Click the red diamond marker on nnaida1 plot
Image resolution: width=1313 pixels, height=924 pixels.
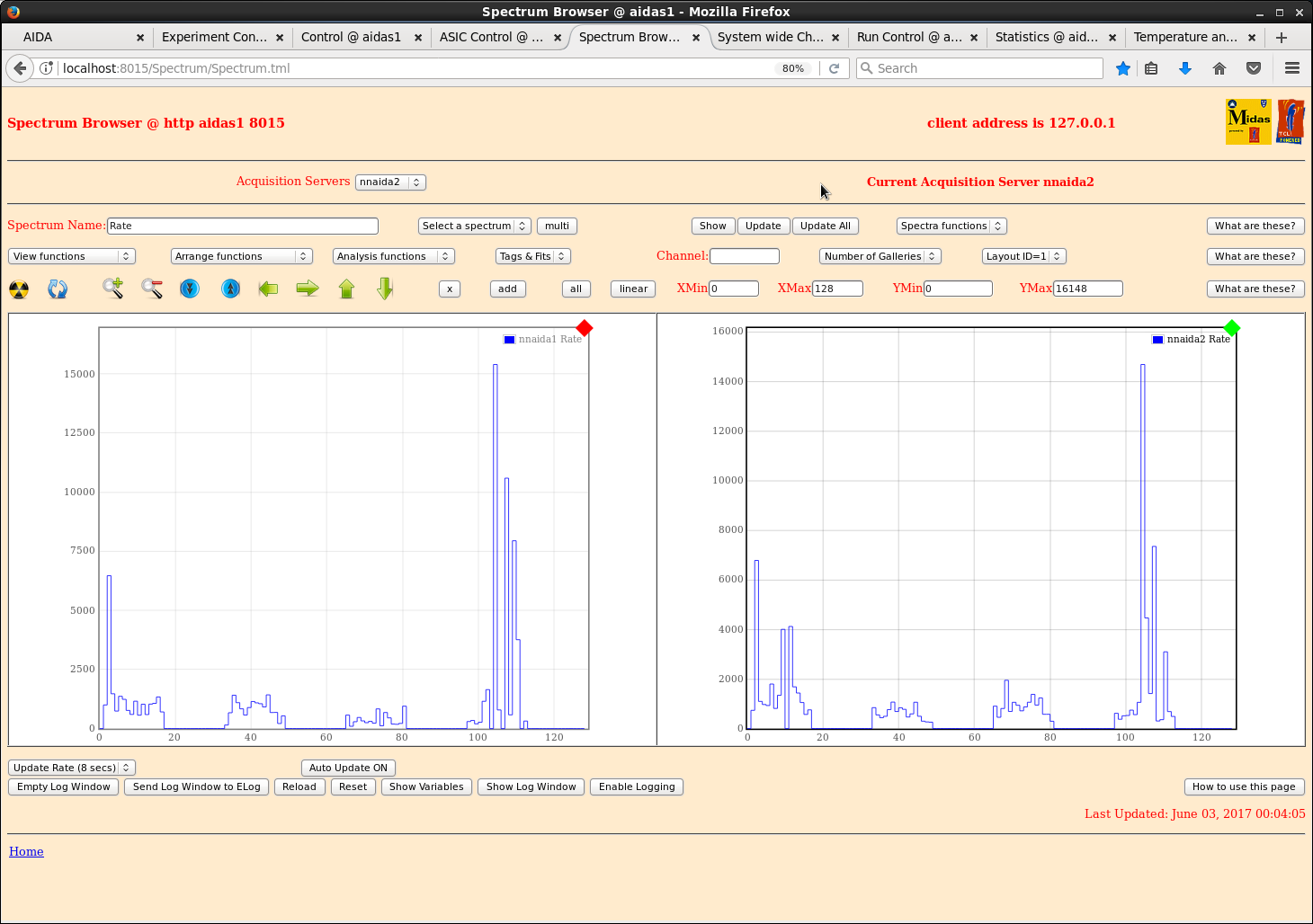(x=585, y=328)
